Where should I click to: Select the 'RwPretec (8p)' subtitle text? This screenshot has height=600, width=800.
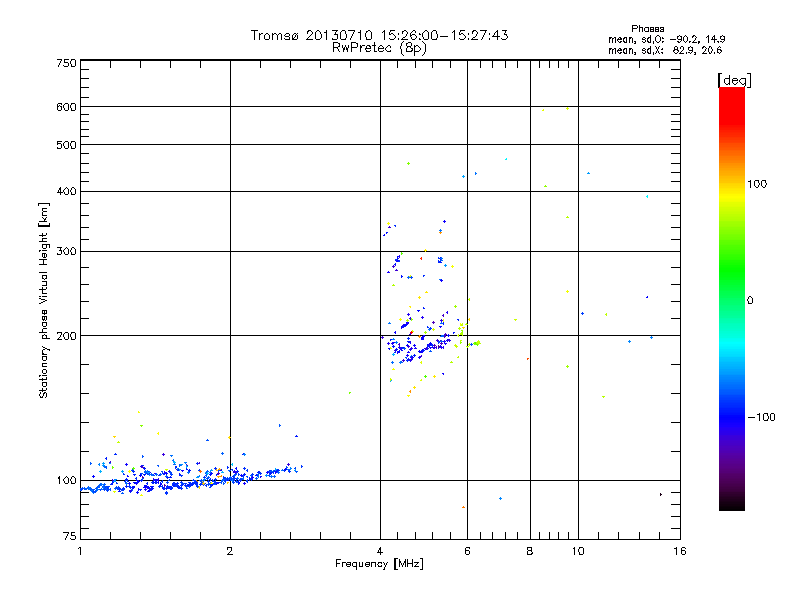[379, 48]
